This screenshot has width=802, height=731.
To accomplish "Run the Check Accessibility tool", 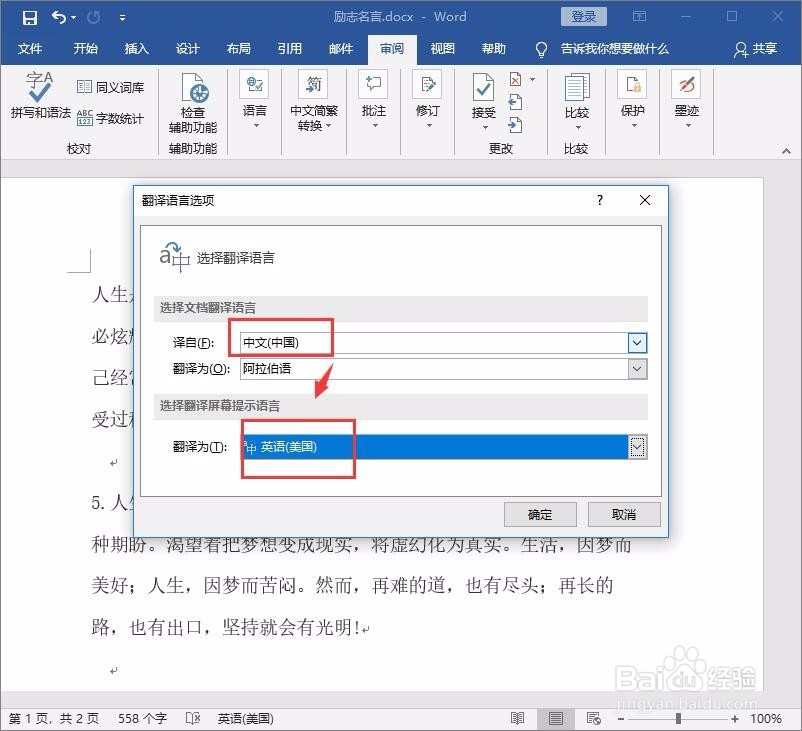I will [x=192, y=100].
